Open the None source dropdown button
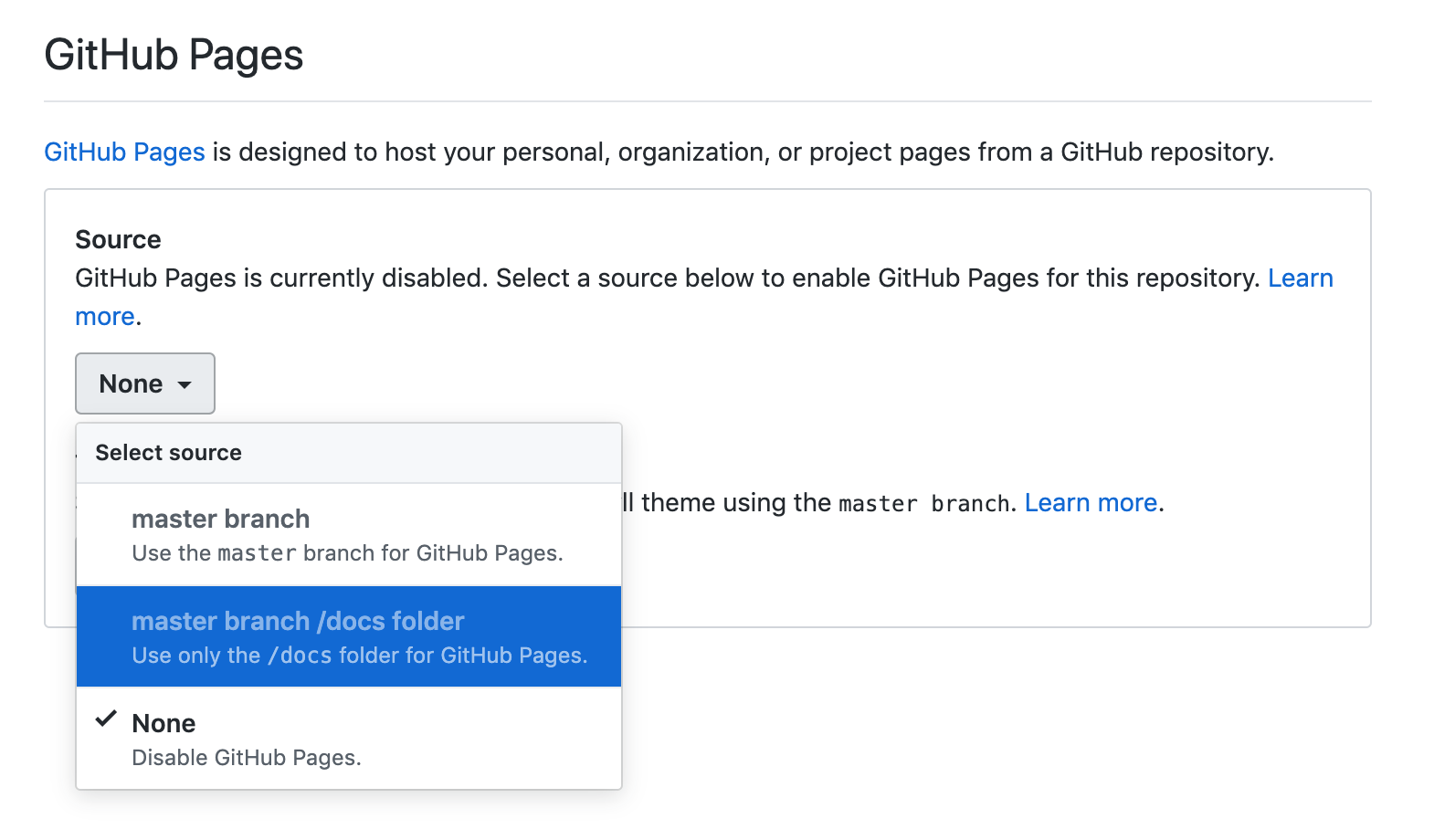The image size is (1434, 840). pos(145,383)
